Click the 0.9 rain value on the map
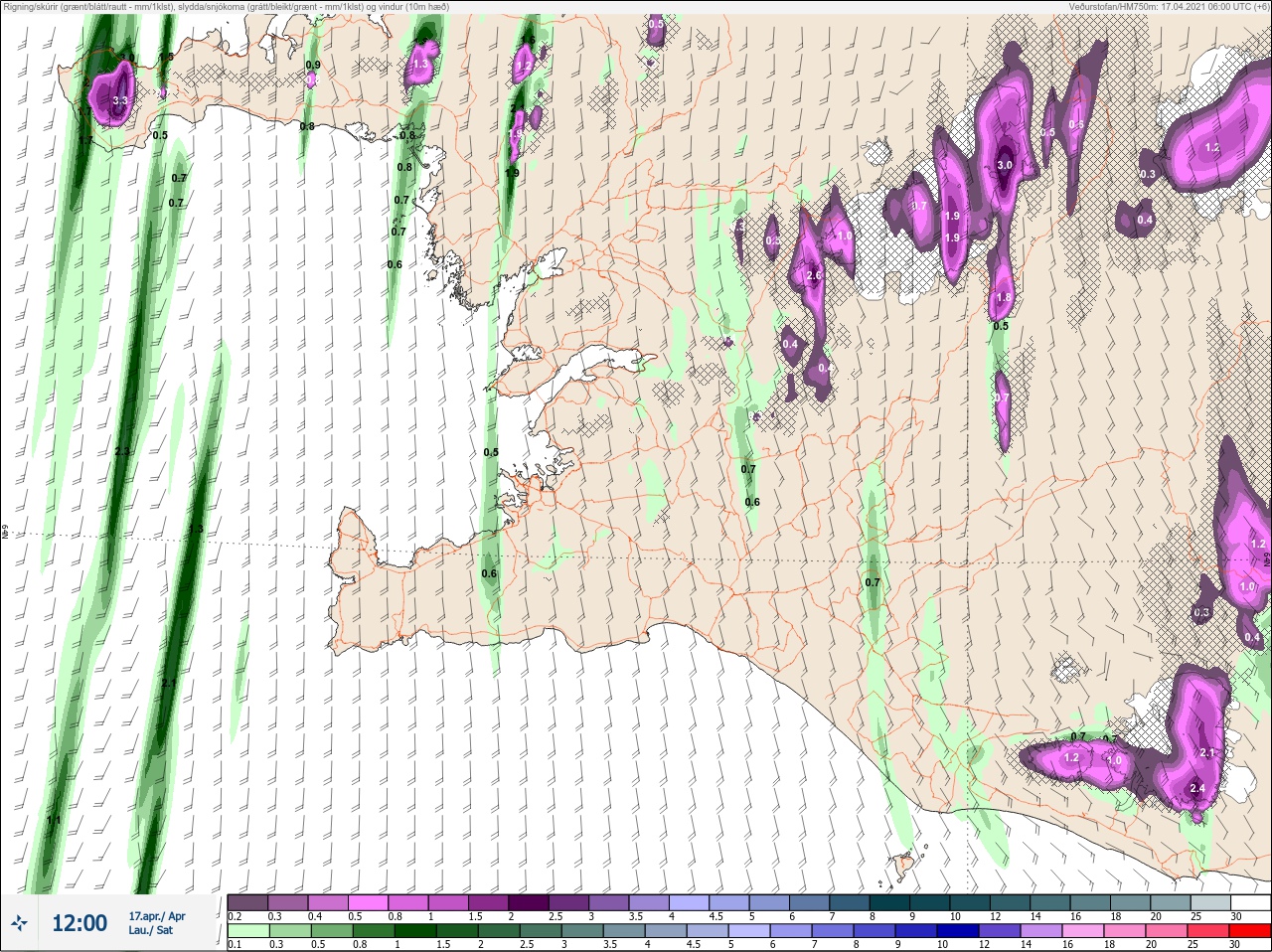The width and height of the screenshot is (1272, 952). pyautogui.click(x=313, y=65)
